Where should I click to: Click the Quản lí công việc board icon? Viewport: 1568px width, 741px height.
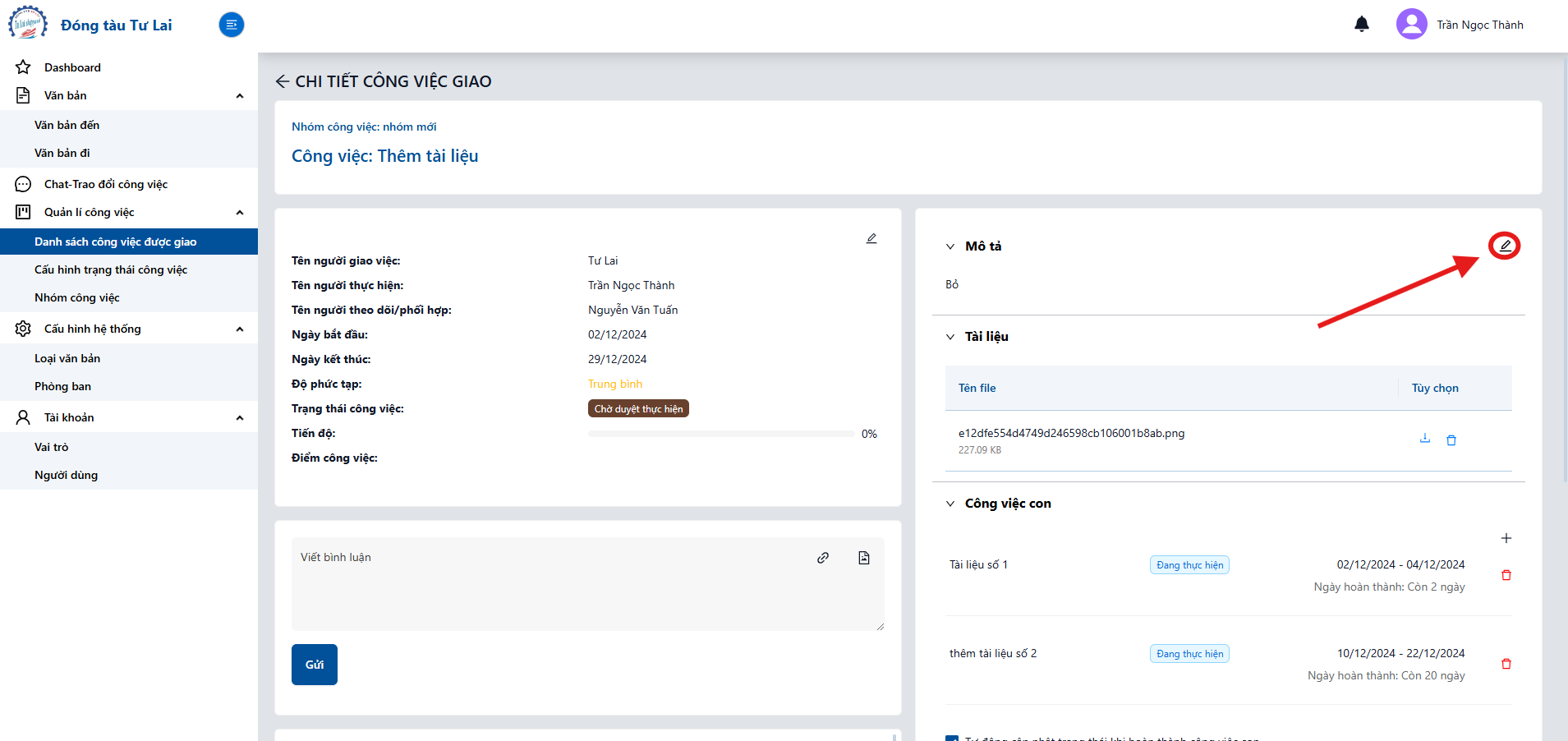point(23,212)
